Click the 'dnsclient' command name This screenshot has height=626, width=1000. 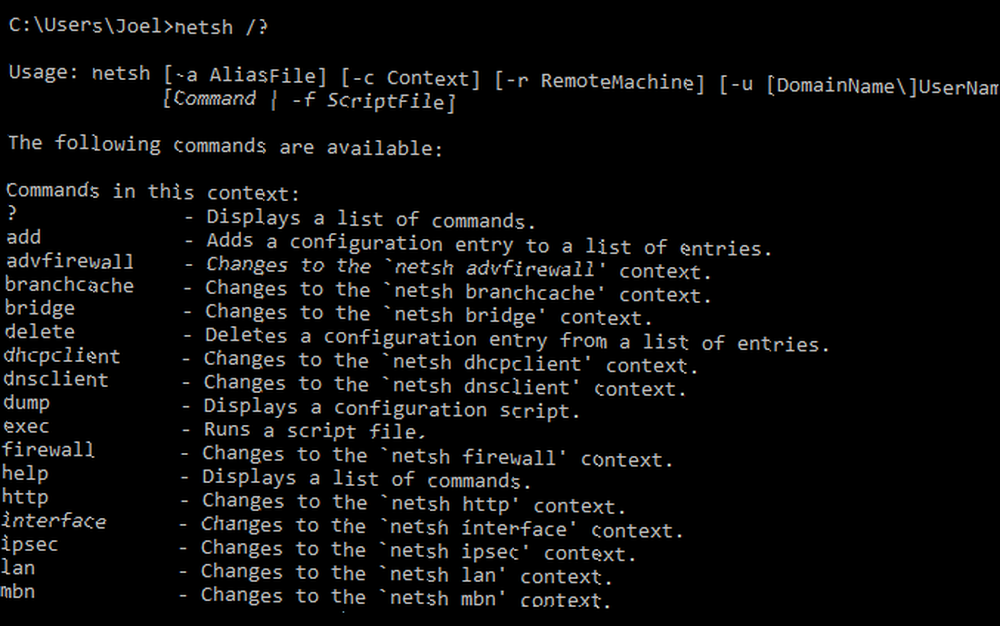coord(56,379)
